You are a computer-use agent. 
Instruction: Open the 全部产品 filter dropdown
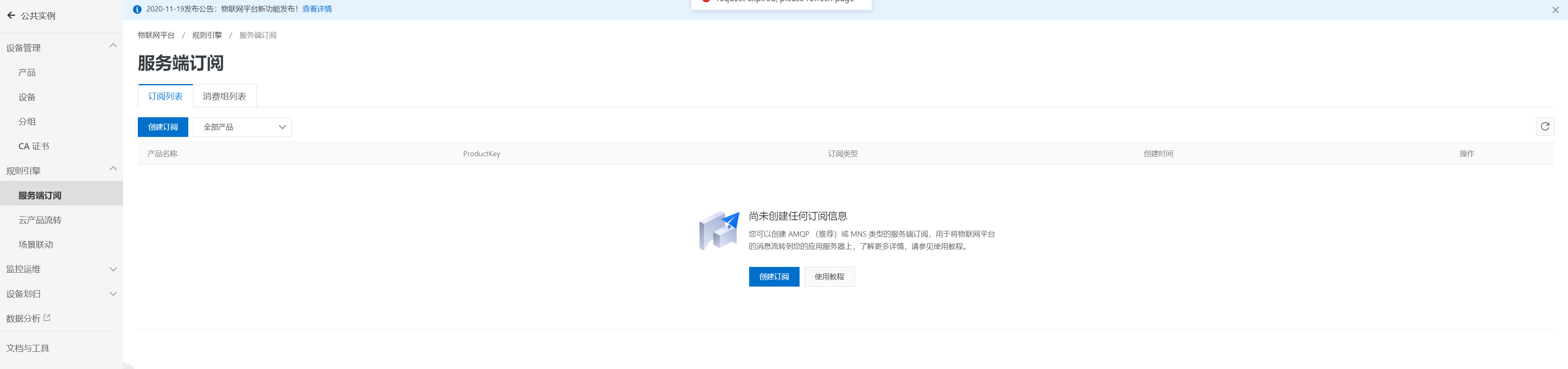(x=242, y=127)
